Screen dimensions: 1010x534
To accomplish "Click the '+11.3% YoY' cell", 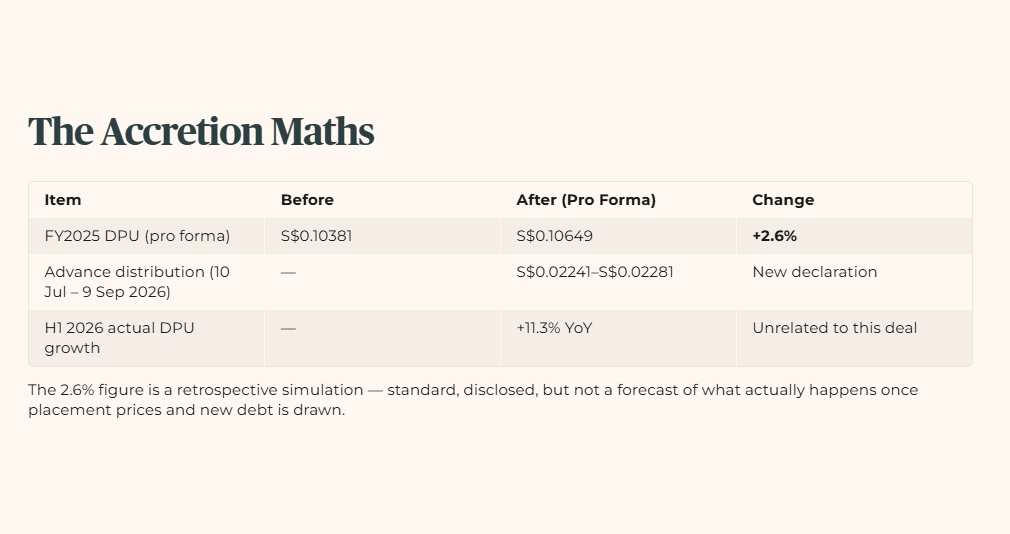I will [x=554, y=328].
